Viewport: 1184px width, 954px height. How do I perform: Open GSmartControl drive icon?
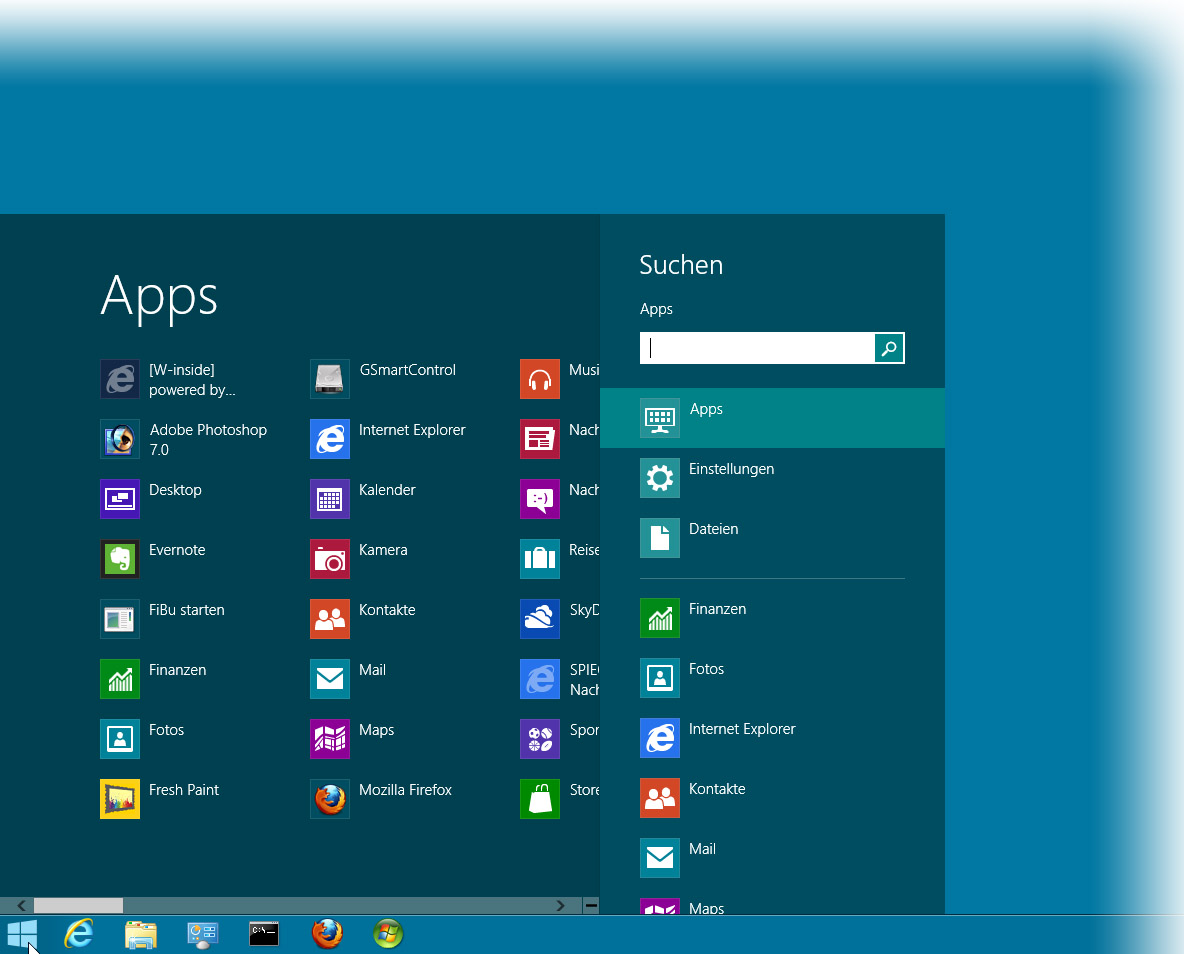pyautogui.click(x=330, y=379)
